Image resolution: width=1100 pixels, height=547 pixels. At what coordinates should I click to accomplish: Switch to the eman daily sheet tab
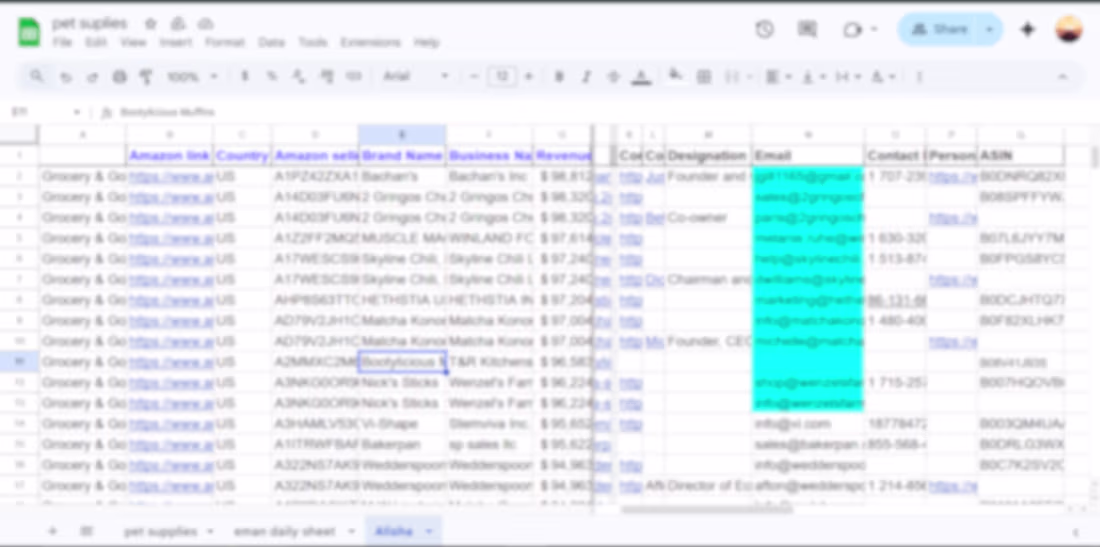284,532
